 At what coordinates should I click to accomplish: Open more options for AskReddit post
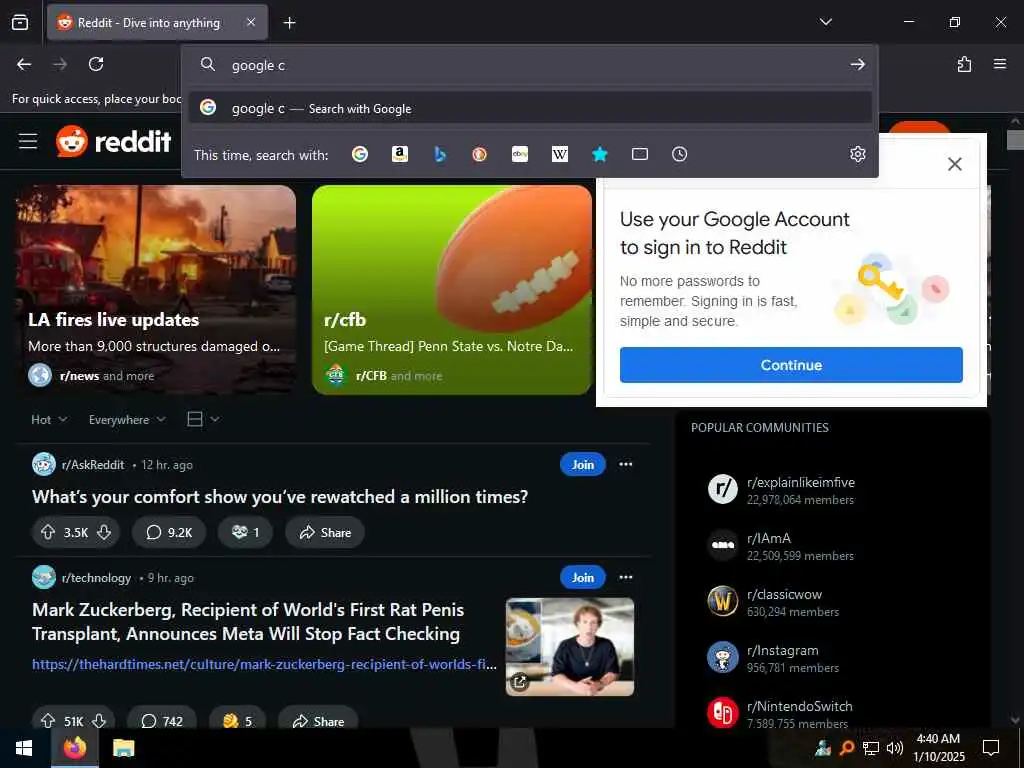point(626,464)
